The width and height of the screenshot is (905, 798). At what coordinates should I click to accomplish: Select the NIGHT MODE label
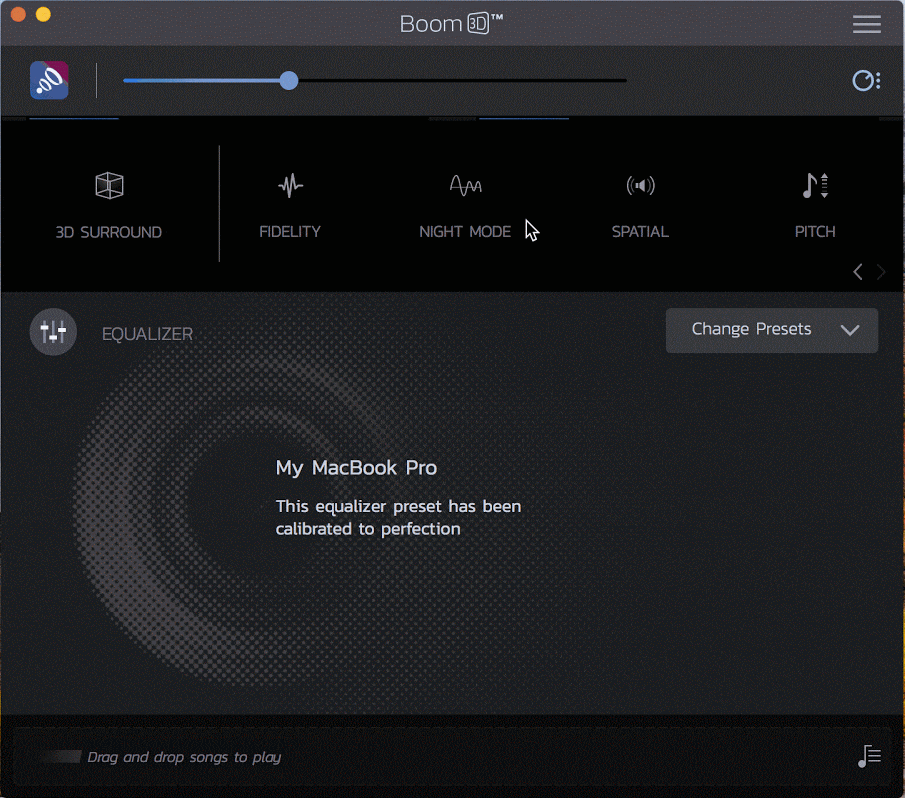point(465,231)
